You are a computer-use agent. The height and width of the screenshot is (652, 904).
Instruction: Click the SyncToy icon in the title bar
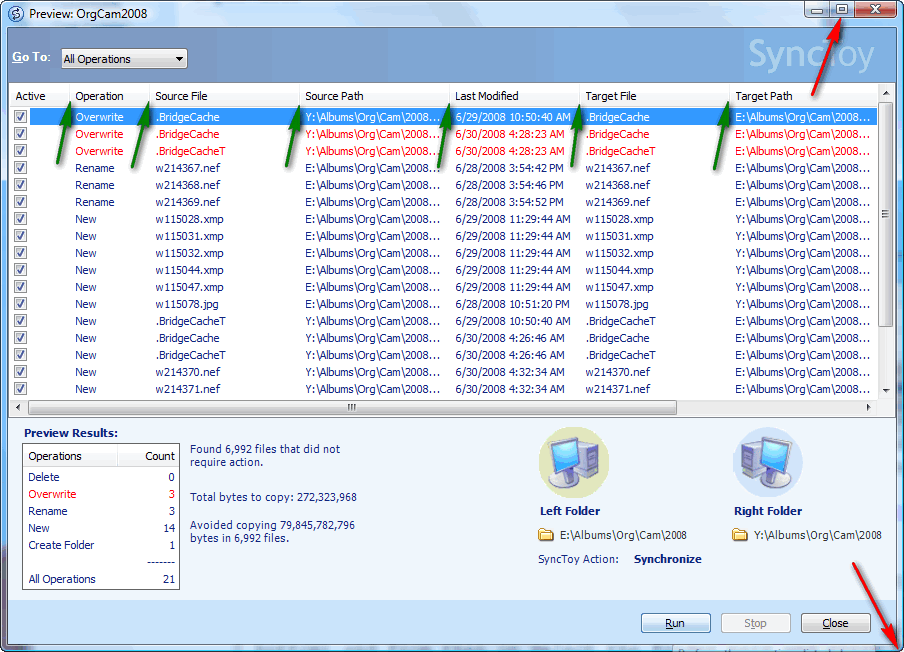[16, 13]
